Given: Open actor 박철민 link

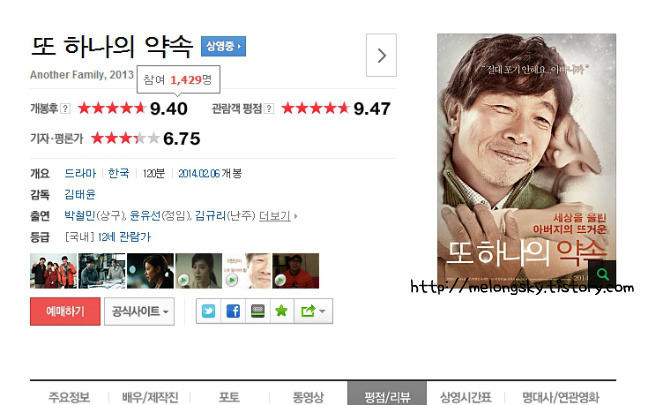Looking at the screenshot, I should (x=79, y=216).
